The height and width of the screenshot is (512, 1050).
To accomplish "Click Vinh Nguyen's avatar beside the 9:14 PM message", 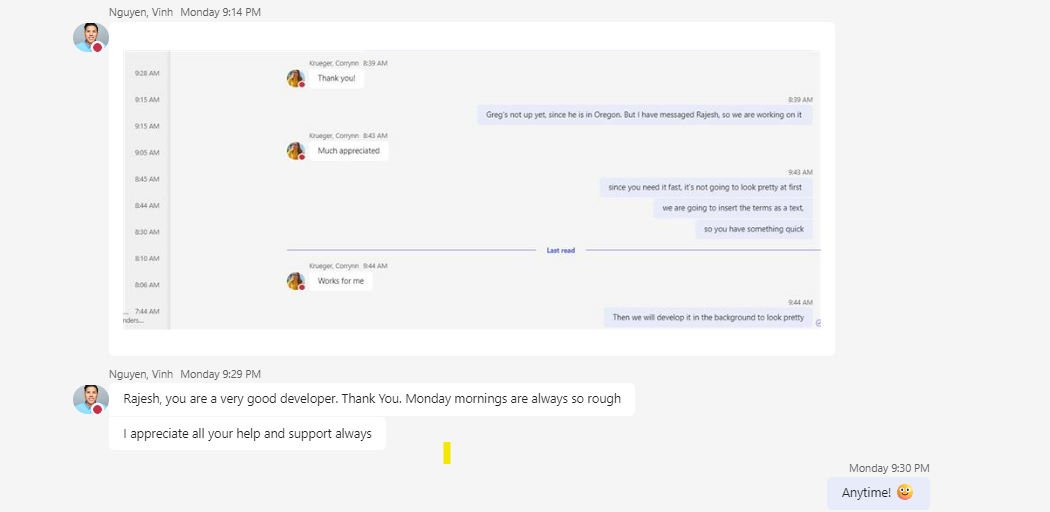I will pos(90,37).
